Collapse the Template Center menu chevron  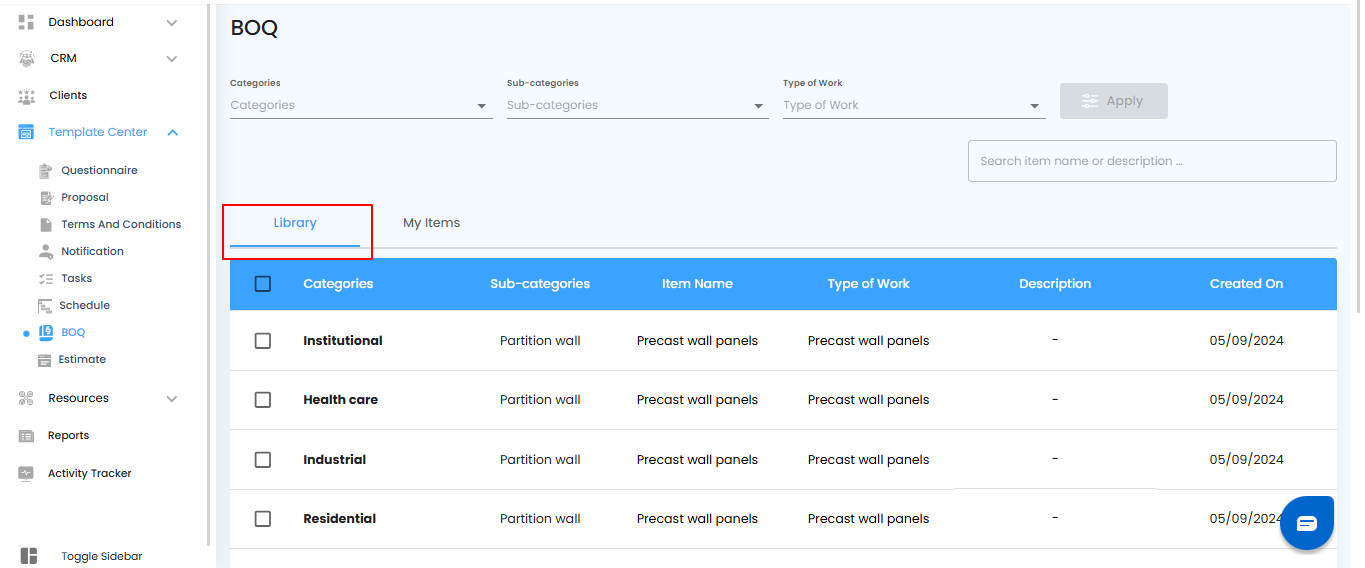point(173,133)
